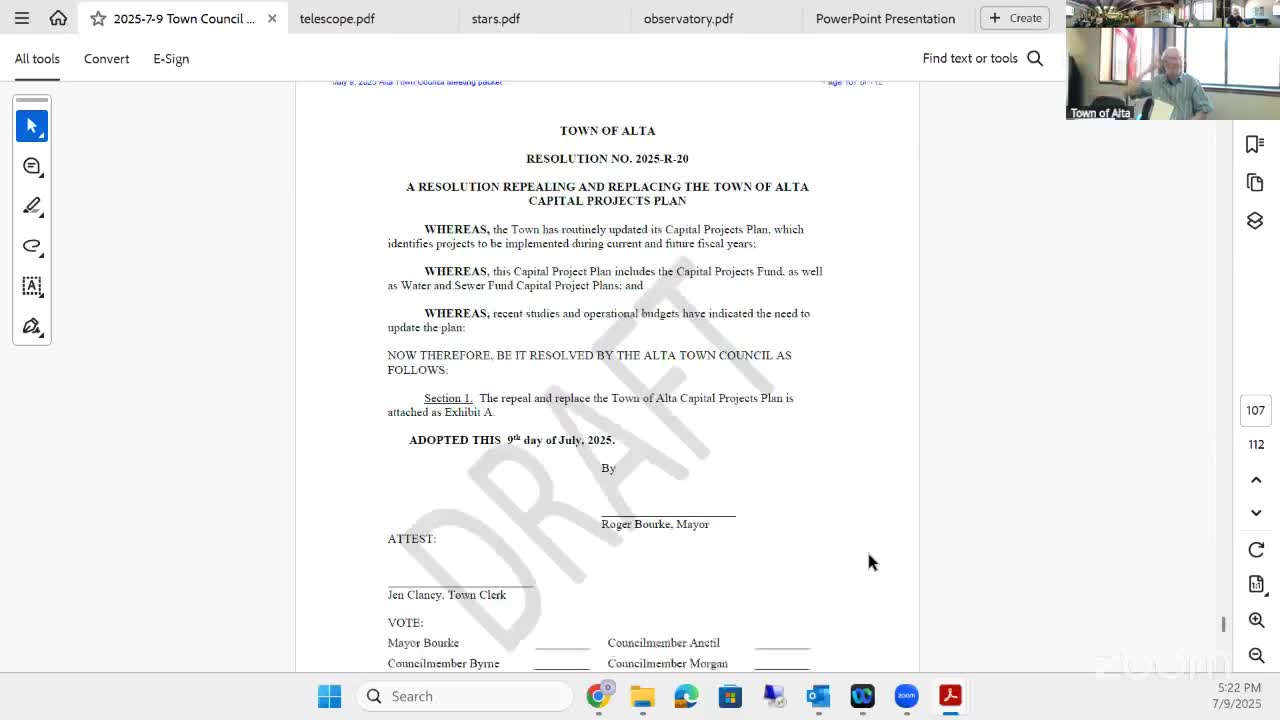Click 'Jen Clancy, Town Clerk' text
This screenshot has height=720, width=1280.
click(447, 595)
